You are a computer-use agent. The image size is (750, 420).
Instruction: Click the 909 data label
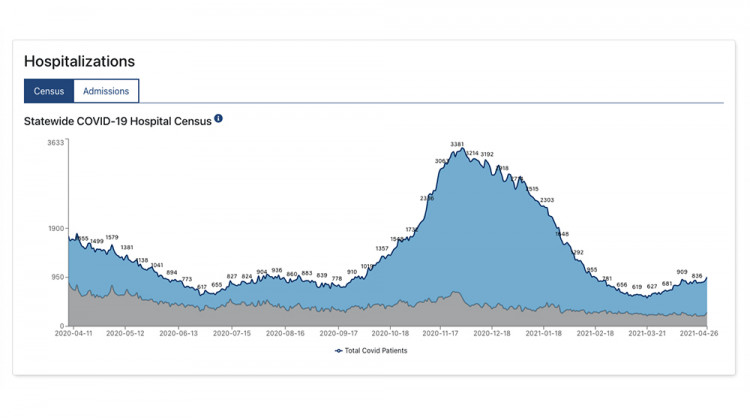tap(682, 272)
